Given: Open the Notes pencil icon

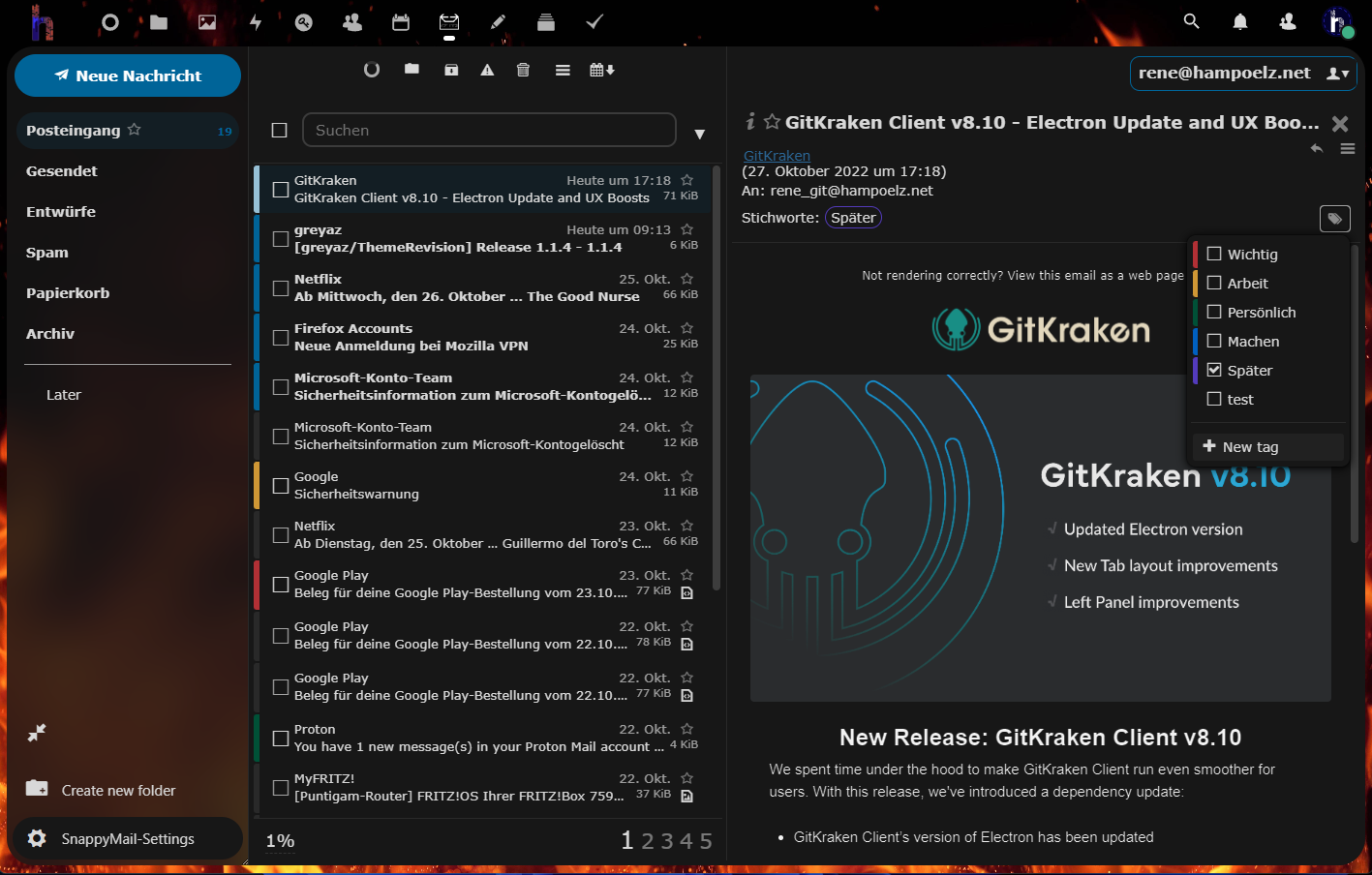Looking at the screenshot, I should 498,22.
